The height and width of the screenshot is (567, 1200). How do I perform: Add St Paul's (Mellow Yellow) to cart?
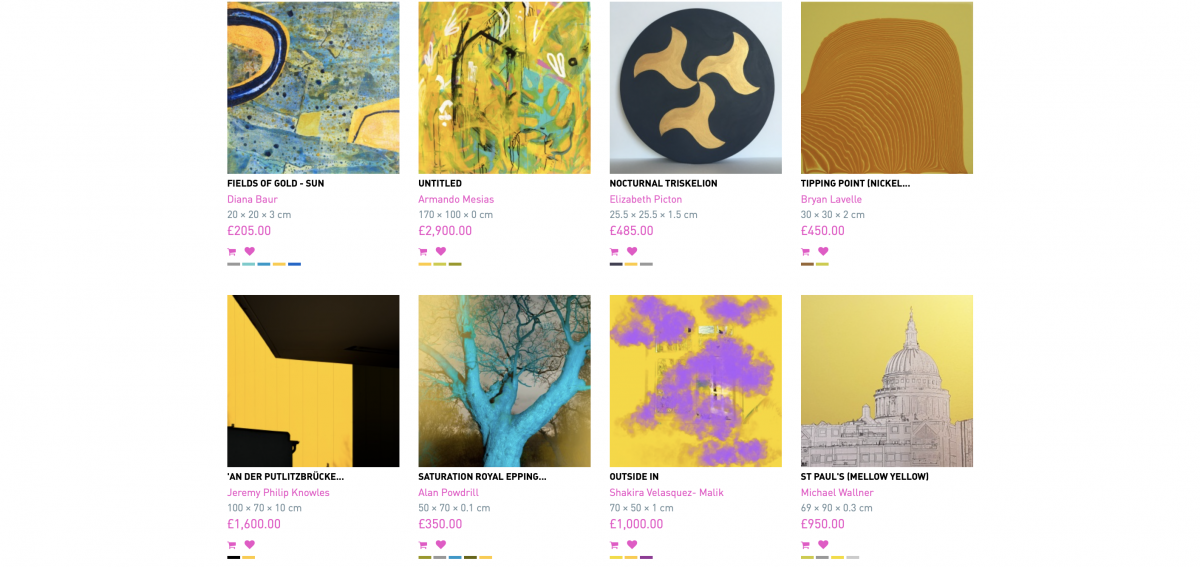[x=806, y=545]
